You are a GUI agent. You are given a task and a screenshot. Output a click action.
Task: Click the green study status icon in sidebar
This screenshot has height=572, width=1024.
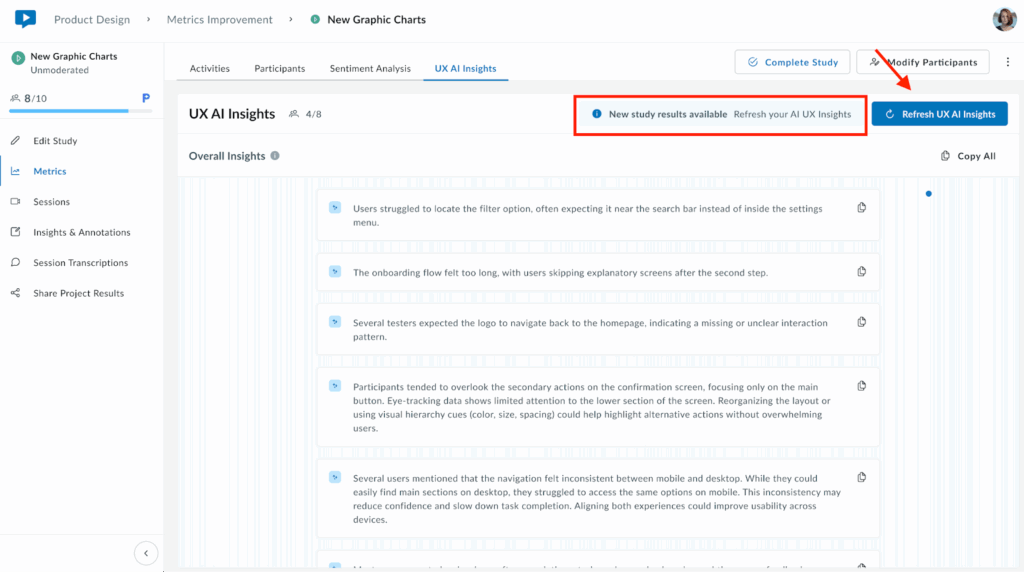point(18,58)
